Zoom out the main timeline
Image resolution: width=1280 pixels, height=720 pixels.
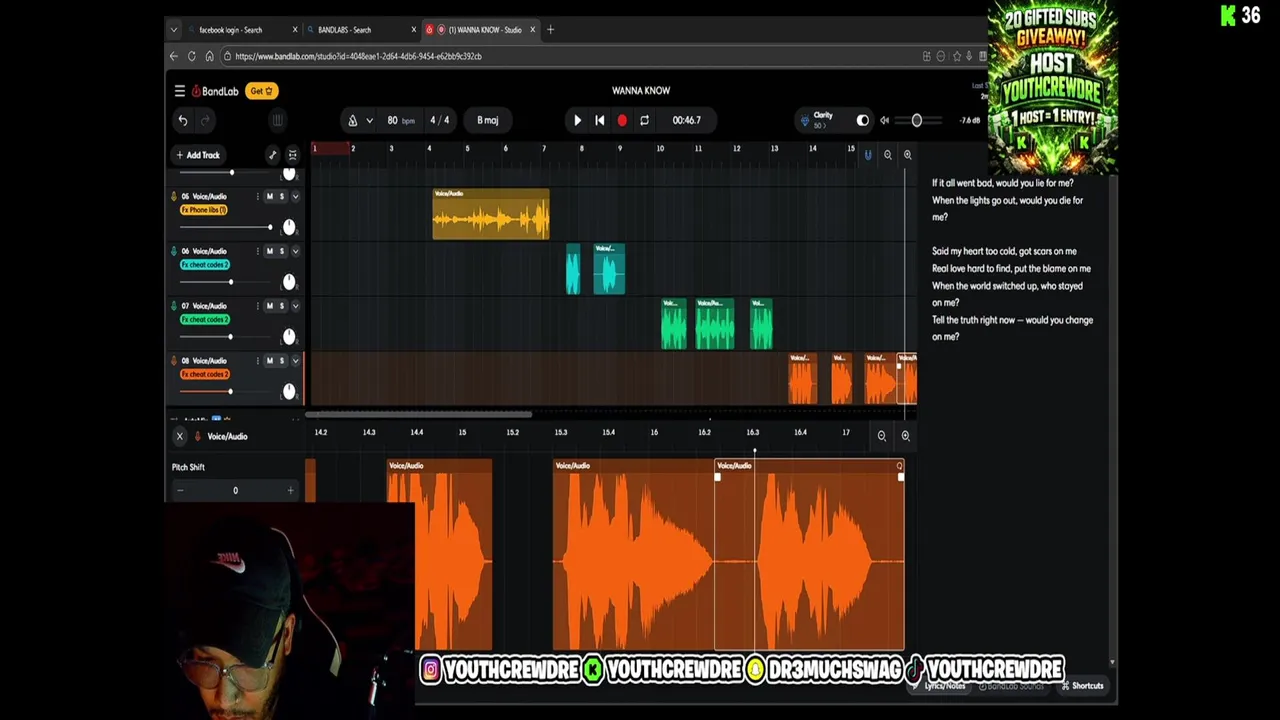[x=888, y=155]
